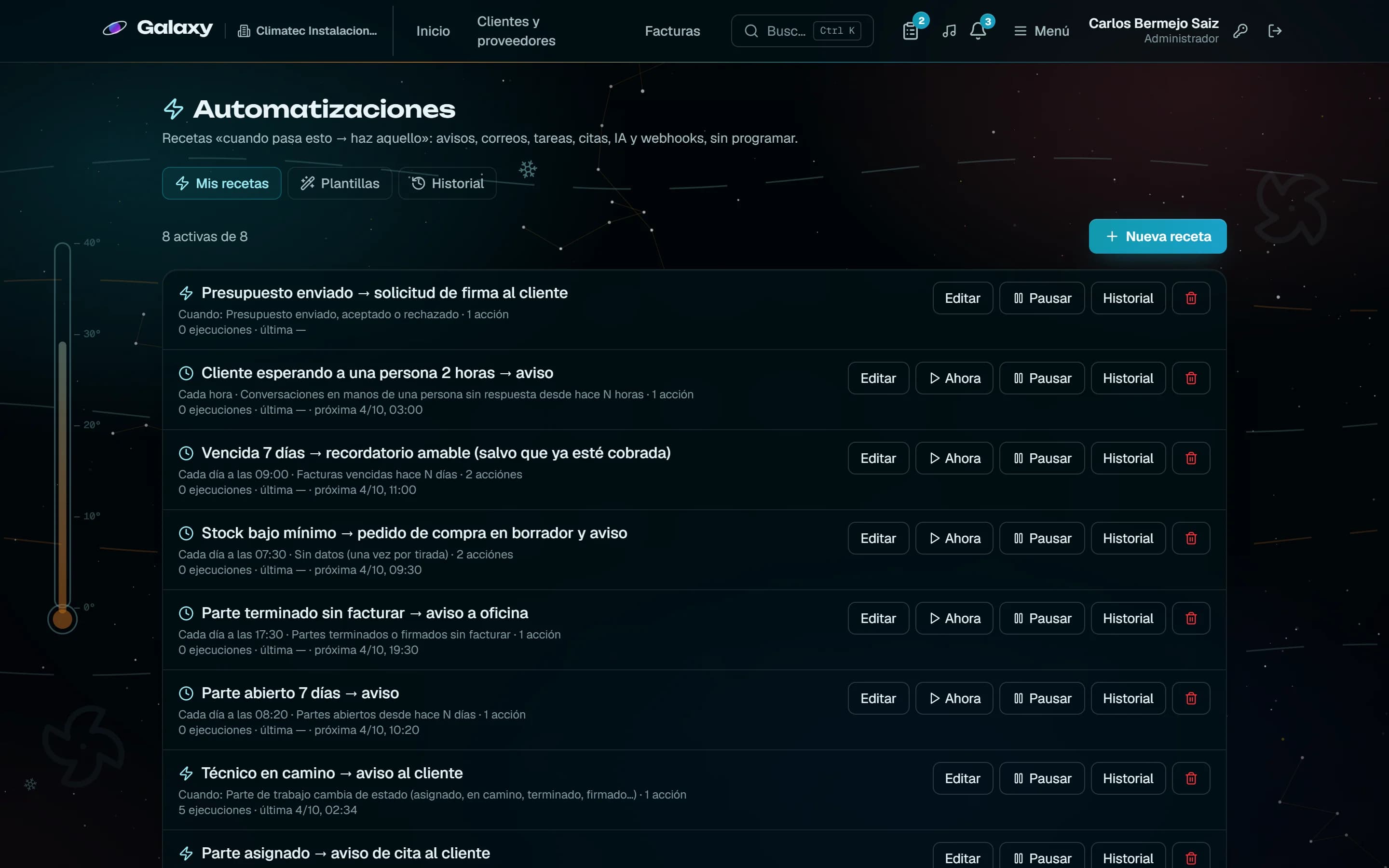
Task: Delete the 'Presupuesto enviado' recipe via trash icon
Action: [x=1191, y=298]
